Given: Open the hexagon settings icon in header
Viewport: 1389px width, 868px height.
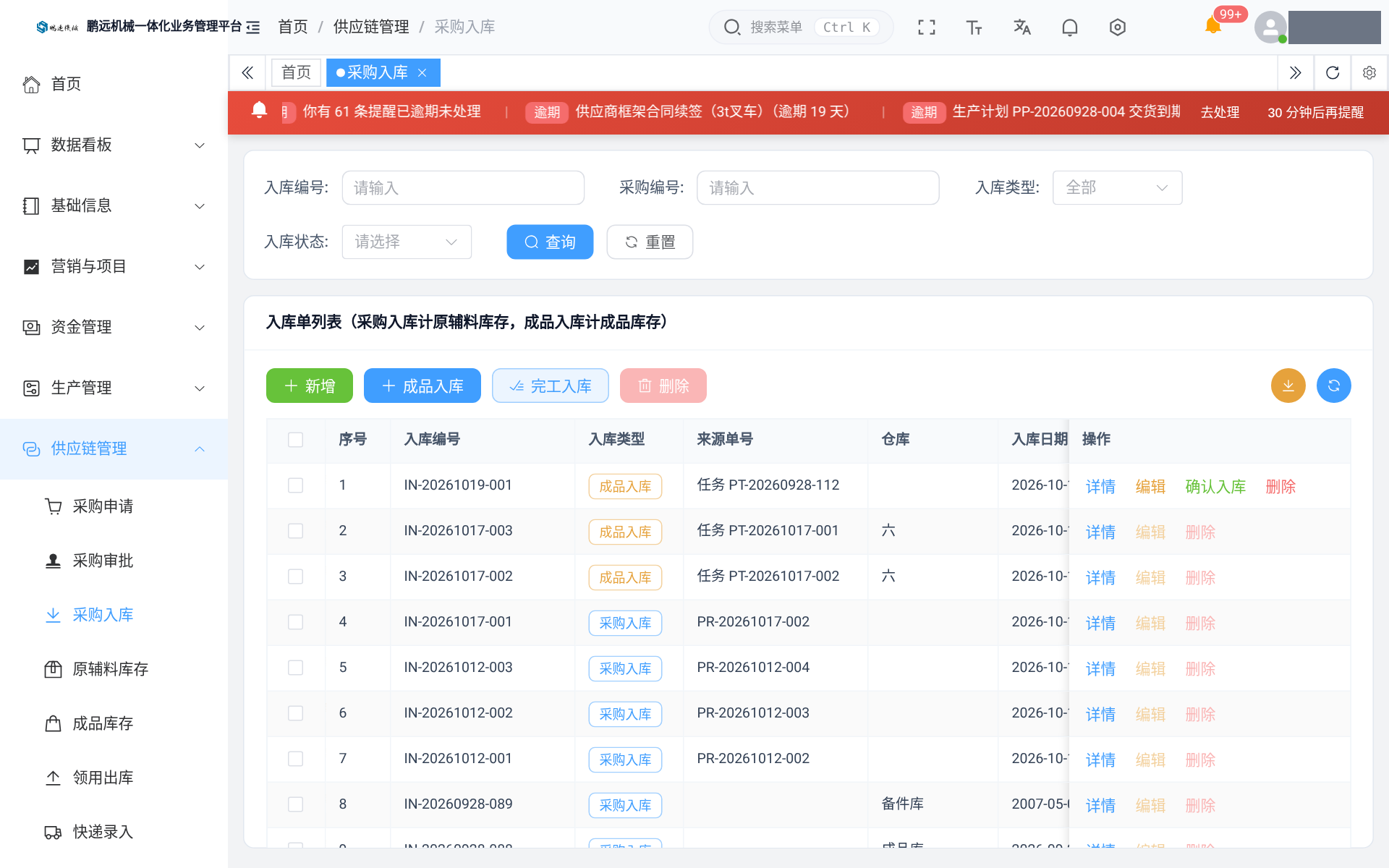Looking at the screenshot, I should [1118, 27].
